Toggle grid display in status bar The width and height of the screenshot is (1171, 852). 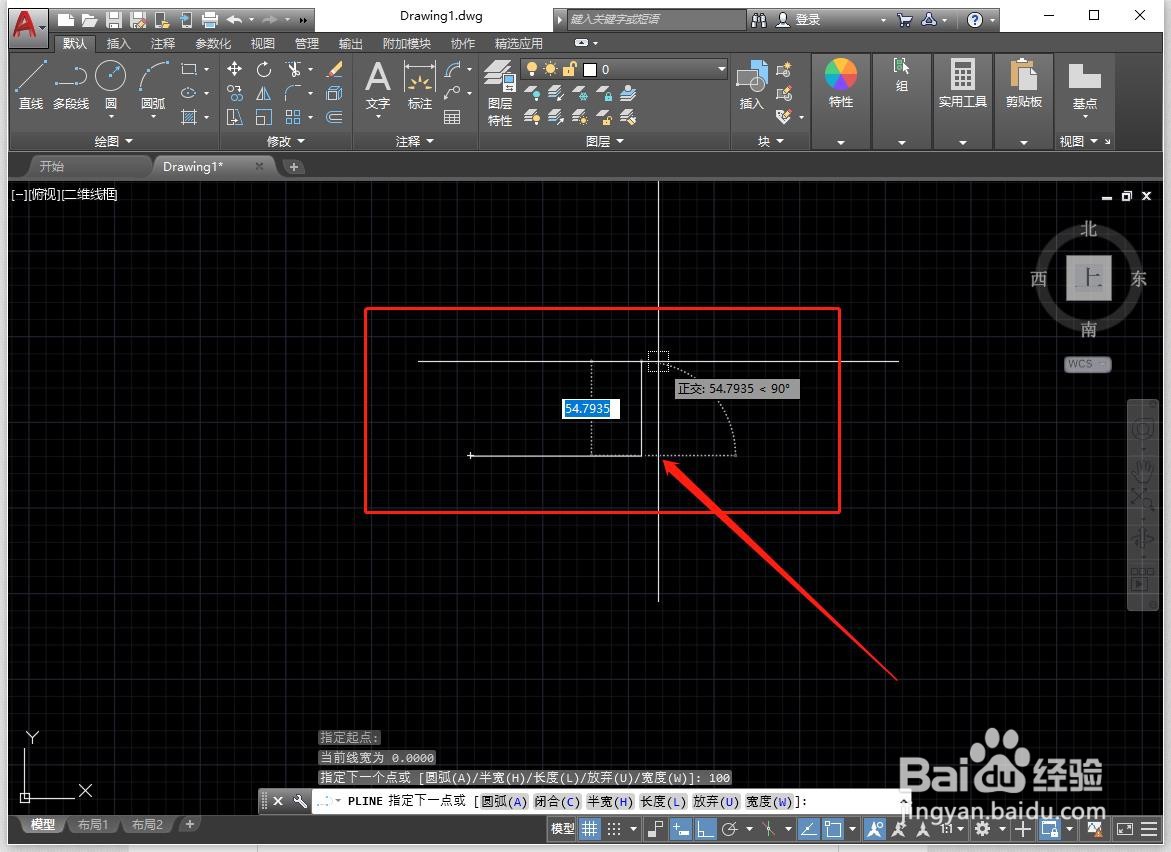click(x=590, y=829)
